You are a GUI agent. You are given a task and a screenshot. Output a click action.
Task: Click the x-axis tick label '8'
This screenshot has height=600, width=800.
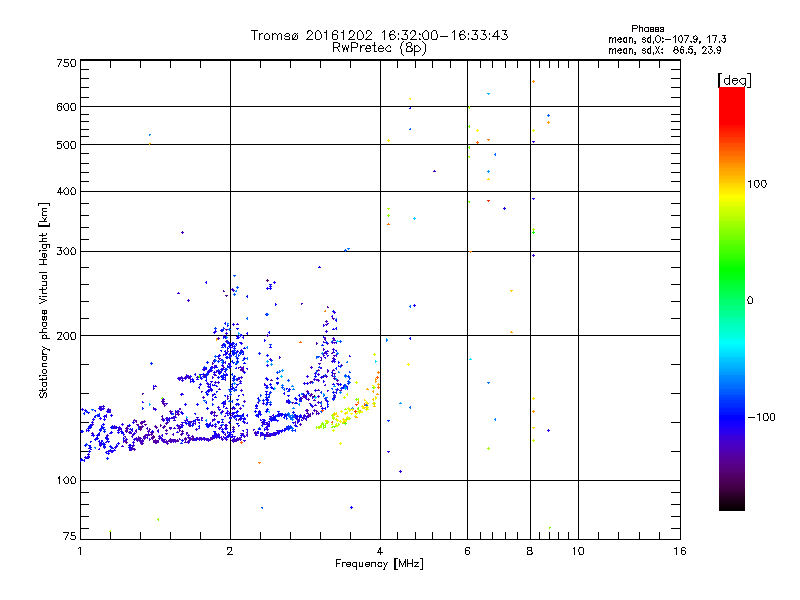point(530,551)
